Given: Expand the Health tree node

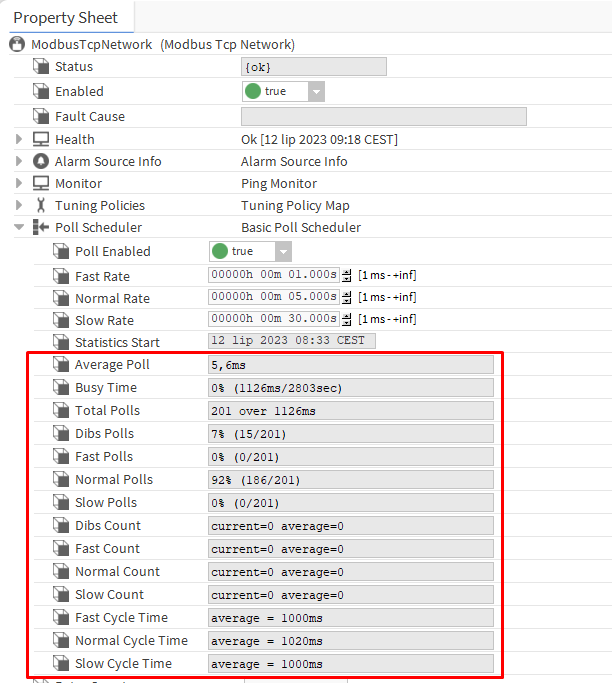Looking at the screenshot, I should (x=19, y=139).
